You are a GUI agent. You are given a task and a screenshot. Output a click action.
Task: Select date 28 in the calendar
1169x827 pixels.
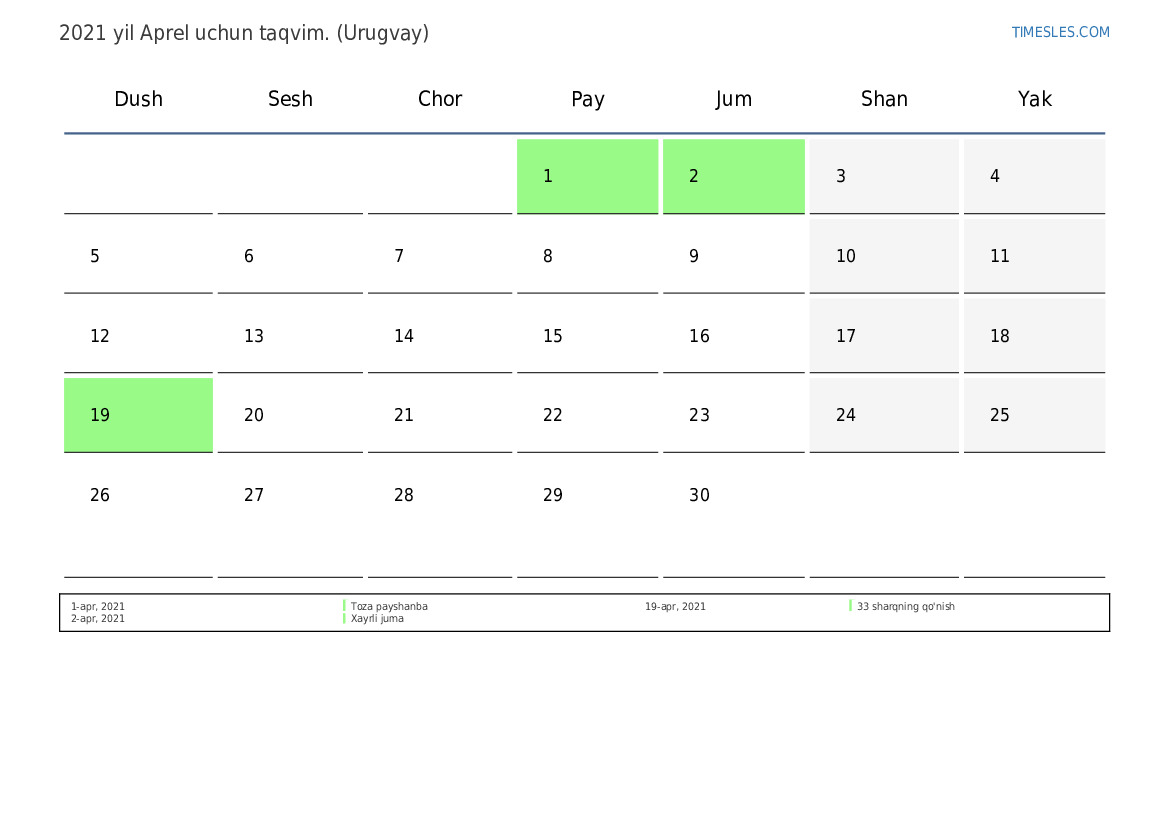440,517
